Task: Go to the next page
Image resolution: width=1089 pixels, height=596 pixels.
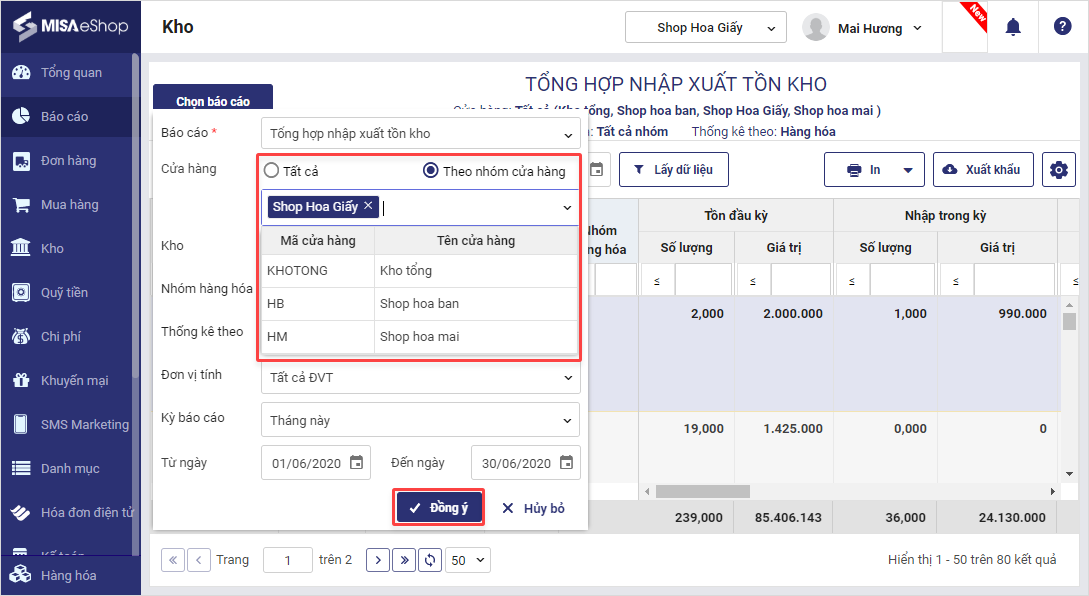Action: click(x=378, y=560)
